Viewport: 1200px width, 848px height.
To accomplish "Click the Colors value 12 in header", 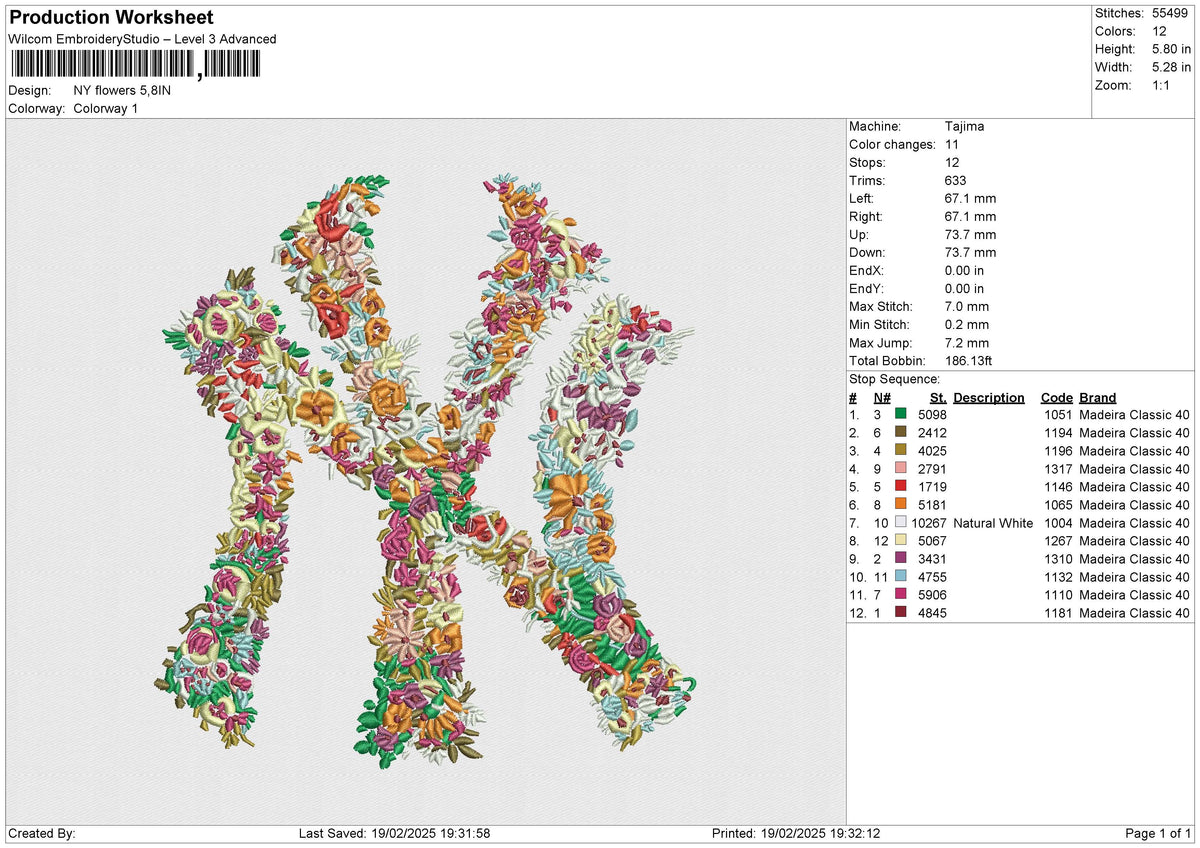I will [1159, 31].
